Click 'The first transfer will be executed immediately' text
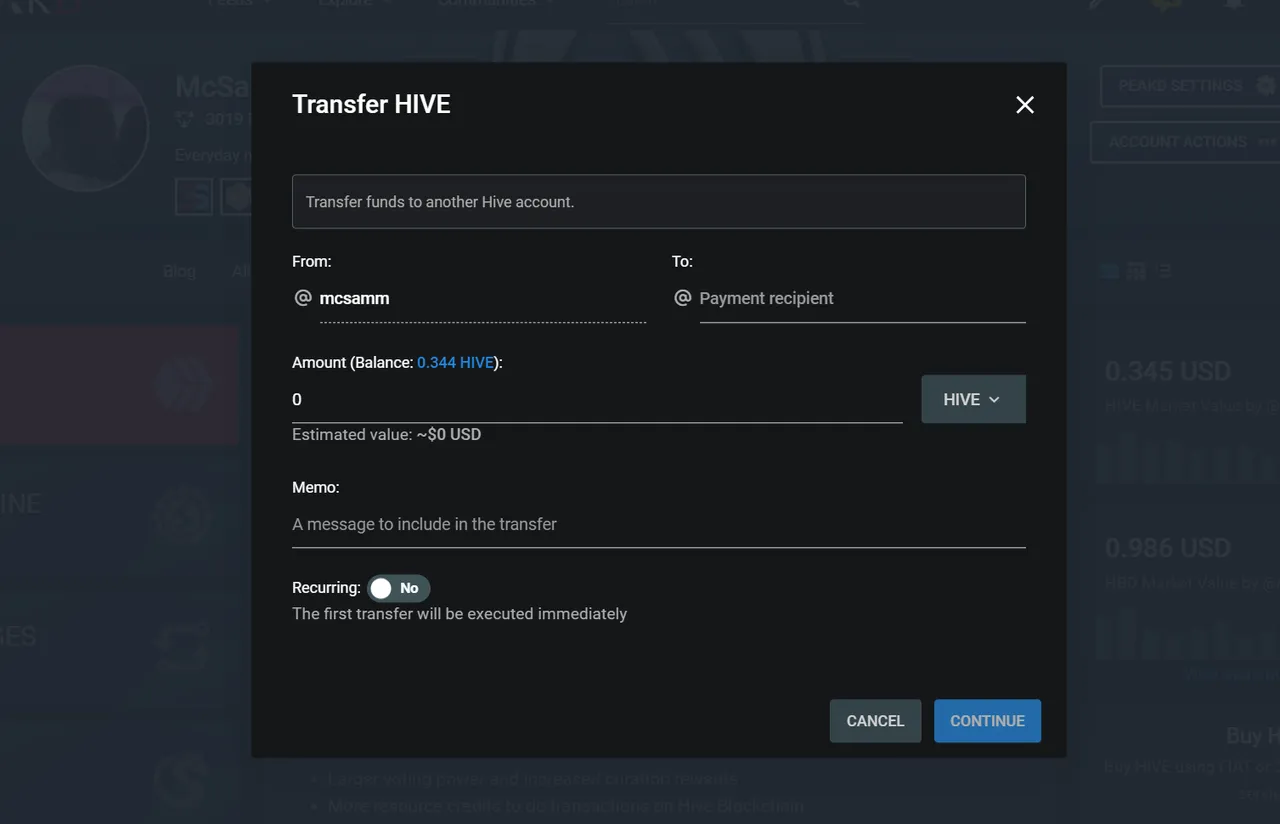Image resolution: width=1280 pixels, height=824 pixels. (x=459, y=614)
